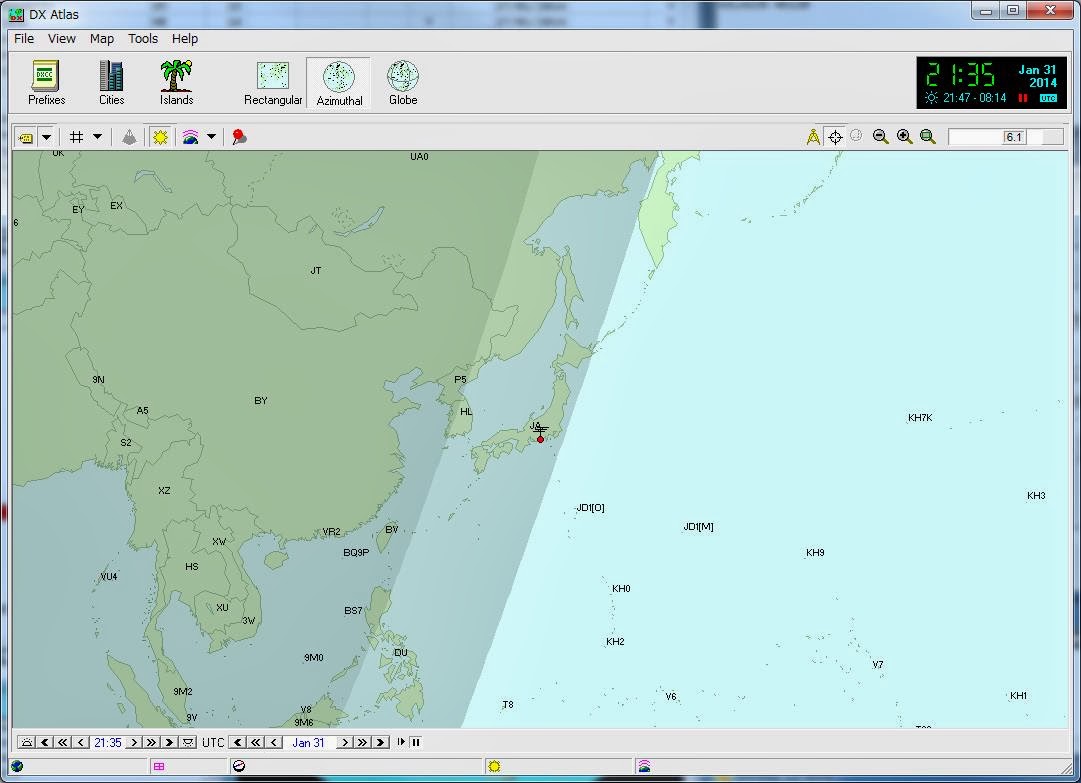Image resolution: width=1081 pixels, height=783 pixels.
Task: Click the compass icon in status bar
Action: (239, 766)
